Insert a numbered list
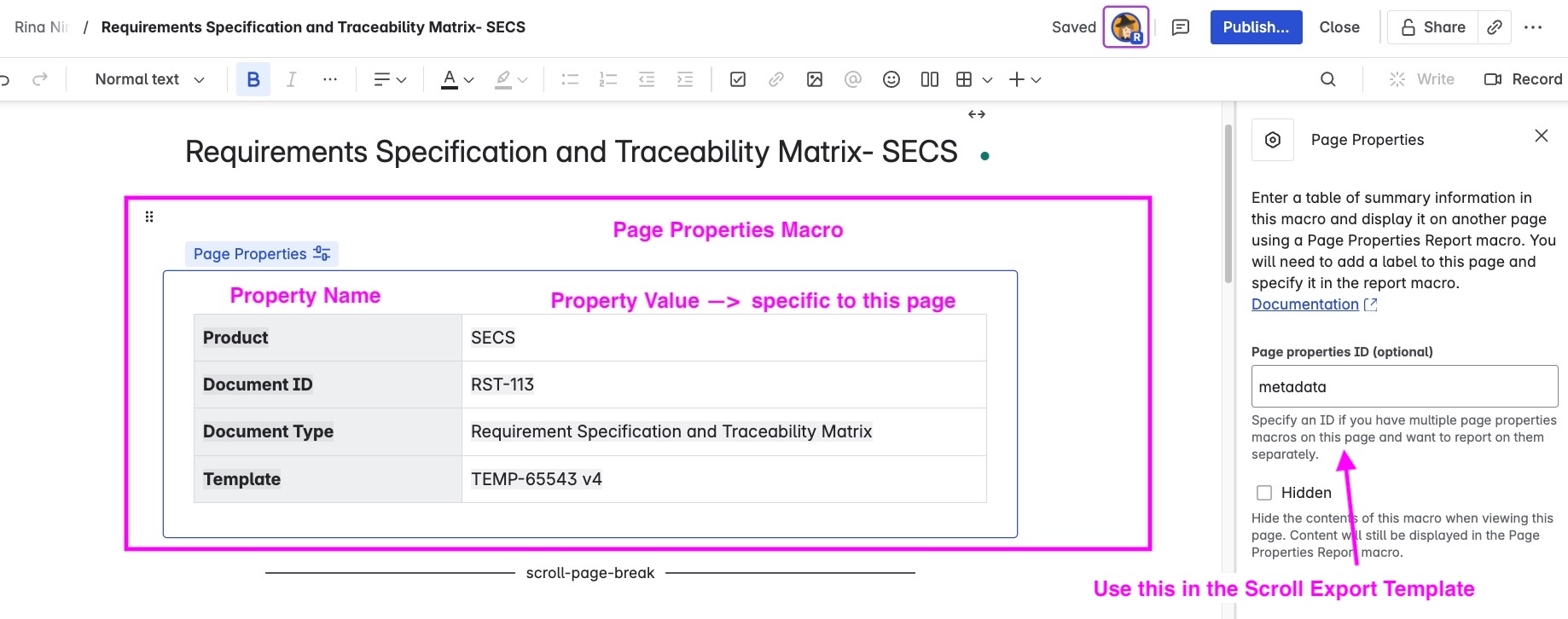The width and height of the screenshot is (1568, 619). click(x=607, y=79)
